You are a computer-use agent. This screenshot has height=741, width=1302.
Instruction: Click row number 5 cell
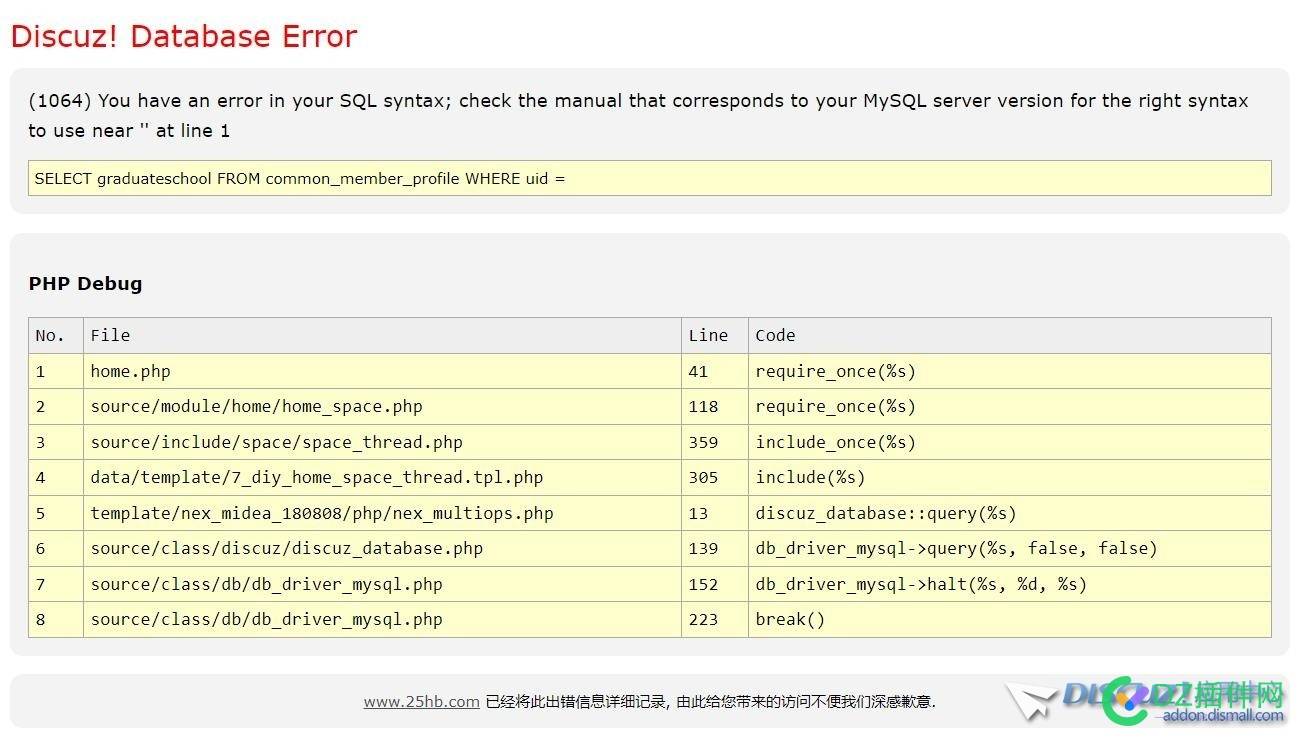click(x=56, y=513)
